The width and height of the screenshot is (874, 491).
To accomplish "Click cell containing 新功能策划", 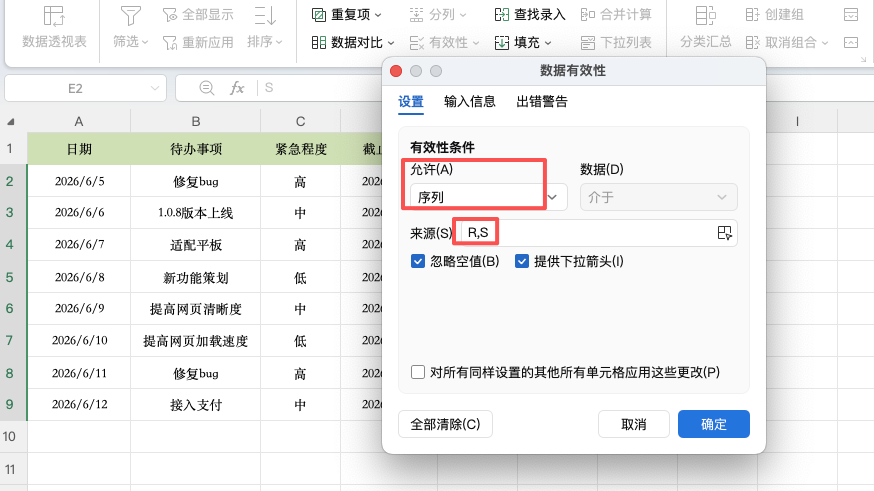I will pos(196,277).
